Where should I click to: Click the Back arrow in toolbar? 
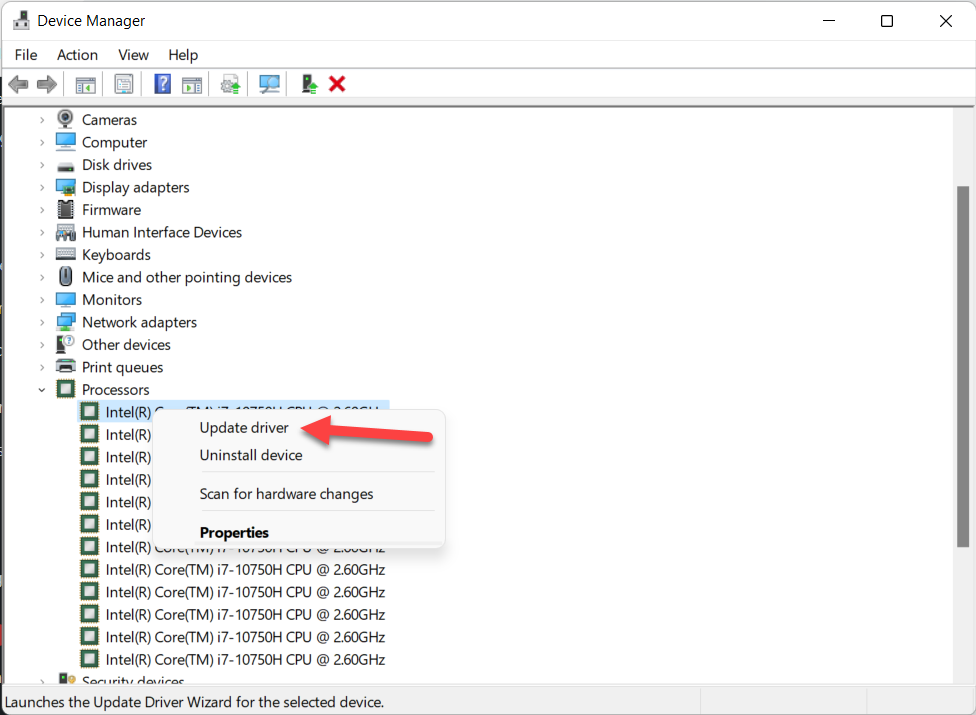pyautogui.click(x=18, y=84)
